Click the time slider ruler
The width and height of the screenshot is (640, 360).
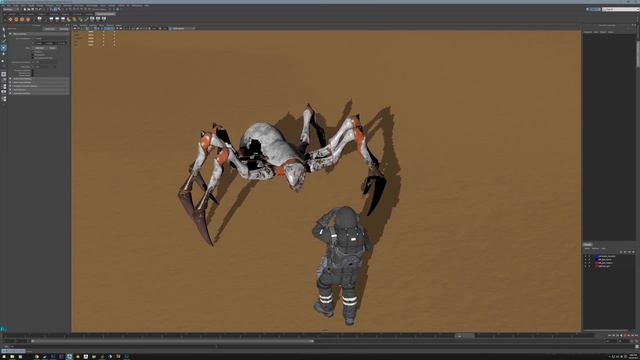[300, 336]
